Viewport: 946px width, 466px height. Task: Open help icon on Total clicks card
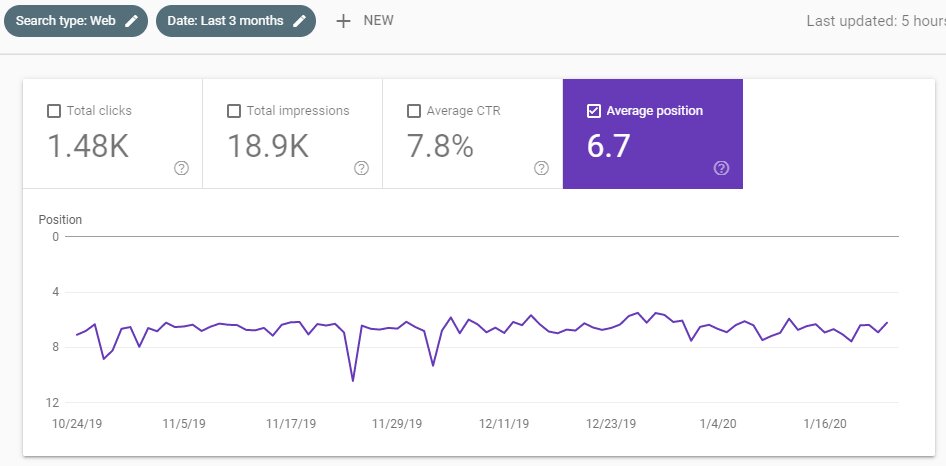coord(181,168)
